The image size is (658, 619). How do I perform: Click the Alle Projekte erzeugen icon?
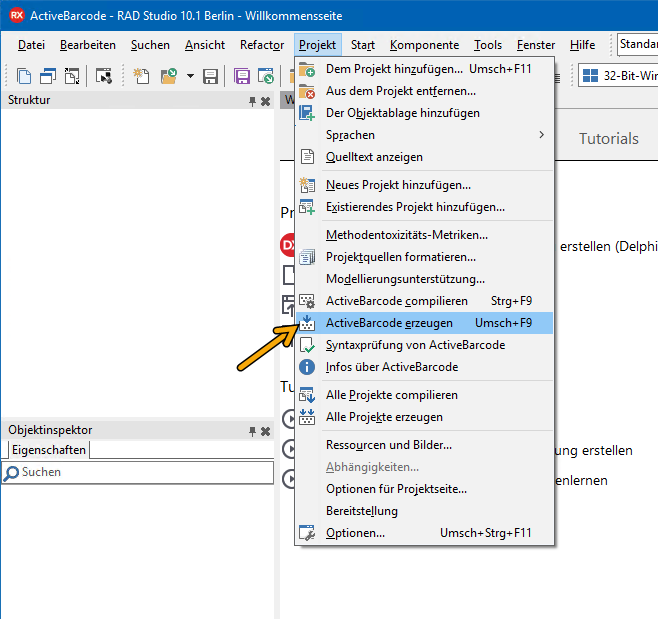click(307, 417)
